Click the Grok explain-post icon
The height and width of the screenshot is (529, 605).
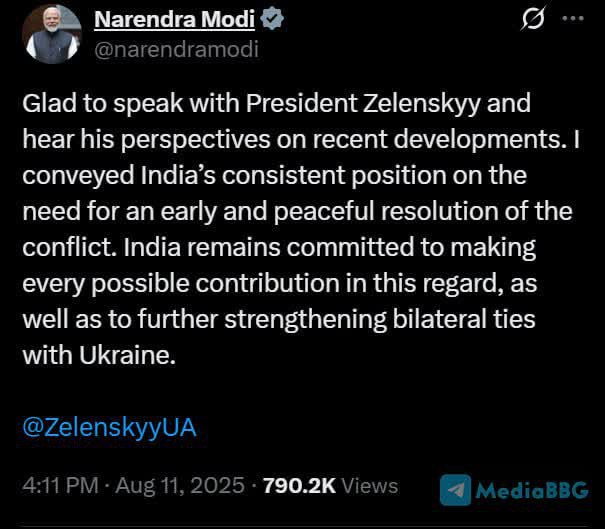pyautogui.click(x=533, y=18)
